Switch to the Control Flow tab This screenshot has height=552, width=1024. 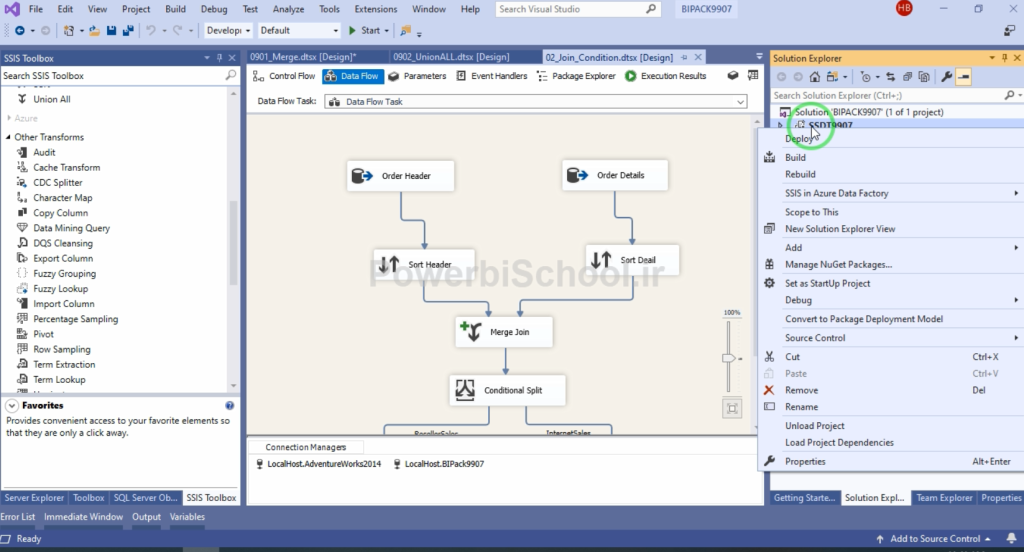[285, 76]
